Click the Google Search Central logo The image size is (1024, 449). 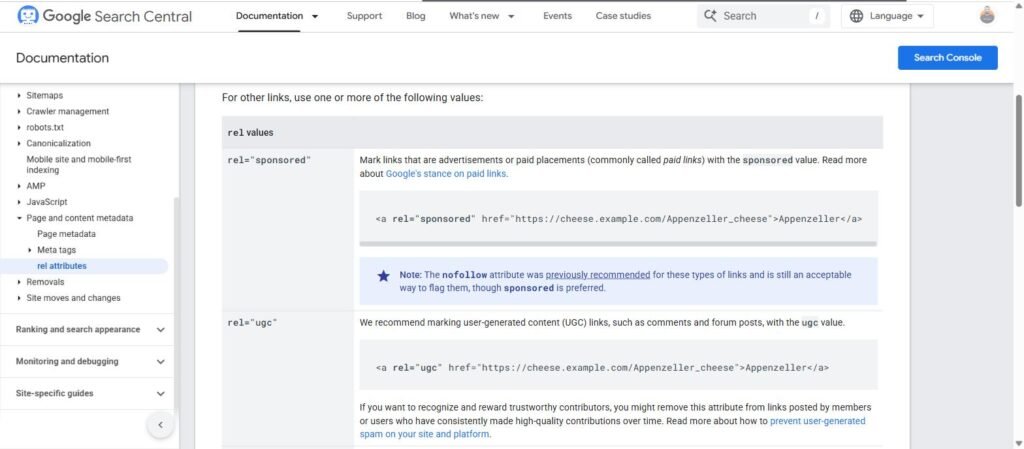[x=104, y=16]
